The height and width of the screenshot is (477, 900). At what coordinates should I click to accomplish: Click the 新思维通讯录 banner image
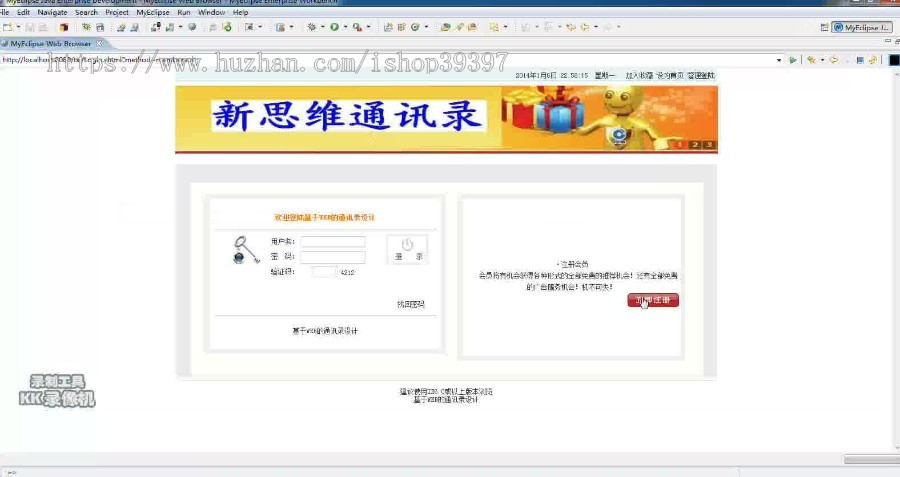tap(447, 119)
